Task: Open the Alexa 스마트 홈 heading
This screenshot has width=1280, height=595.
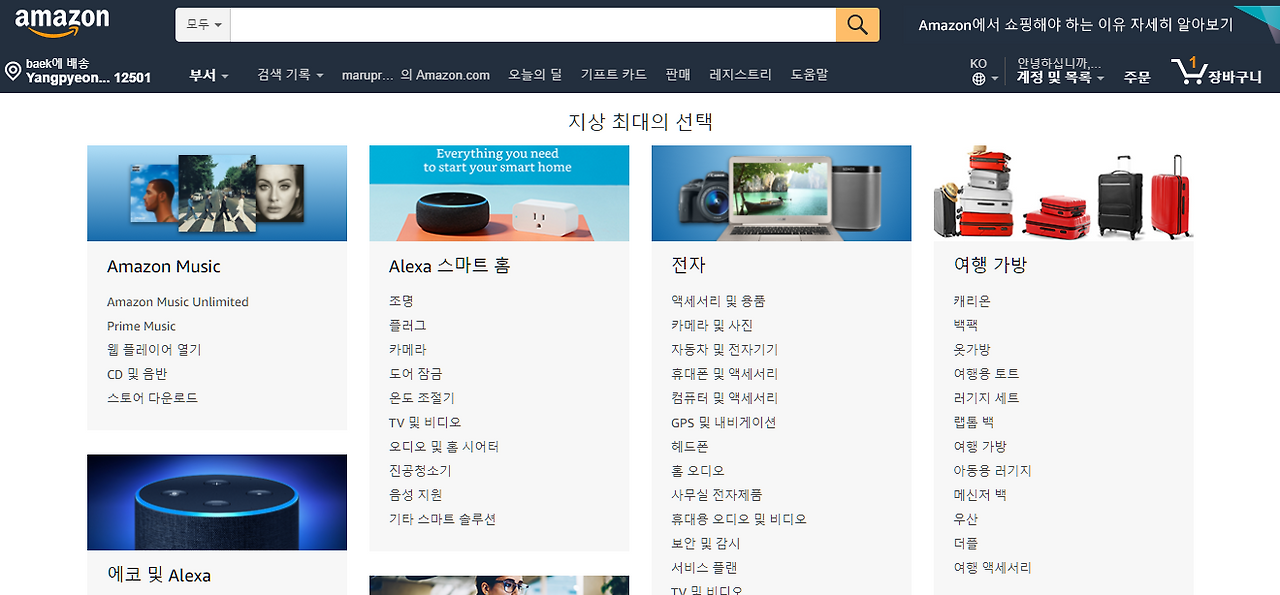Action: pos(450,267)
